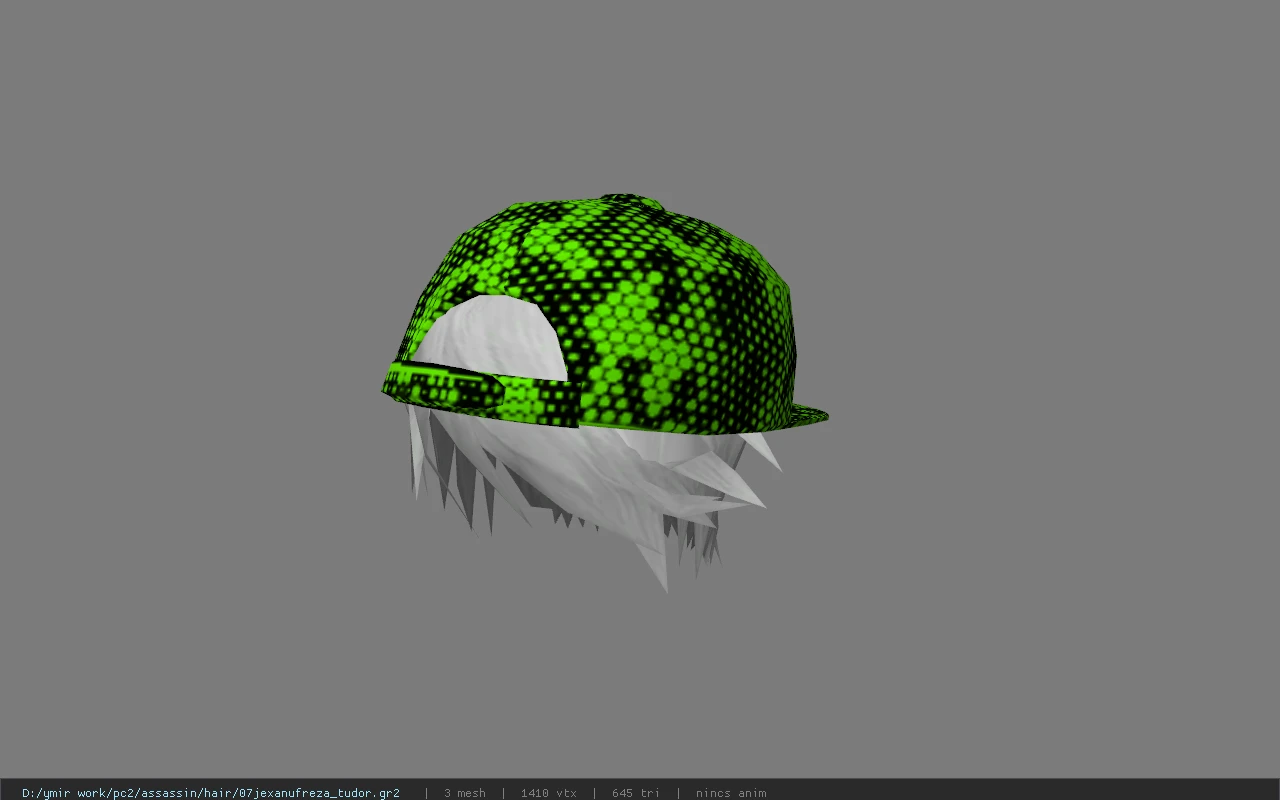This screenshot has width=1280, height=800.
Task: Select the "1410 vtx" vertex count
Action: click(548, 793)
